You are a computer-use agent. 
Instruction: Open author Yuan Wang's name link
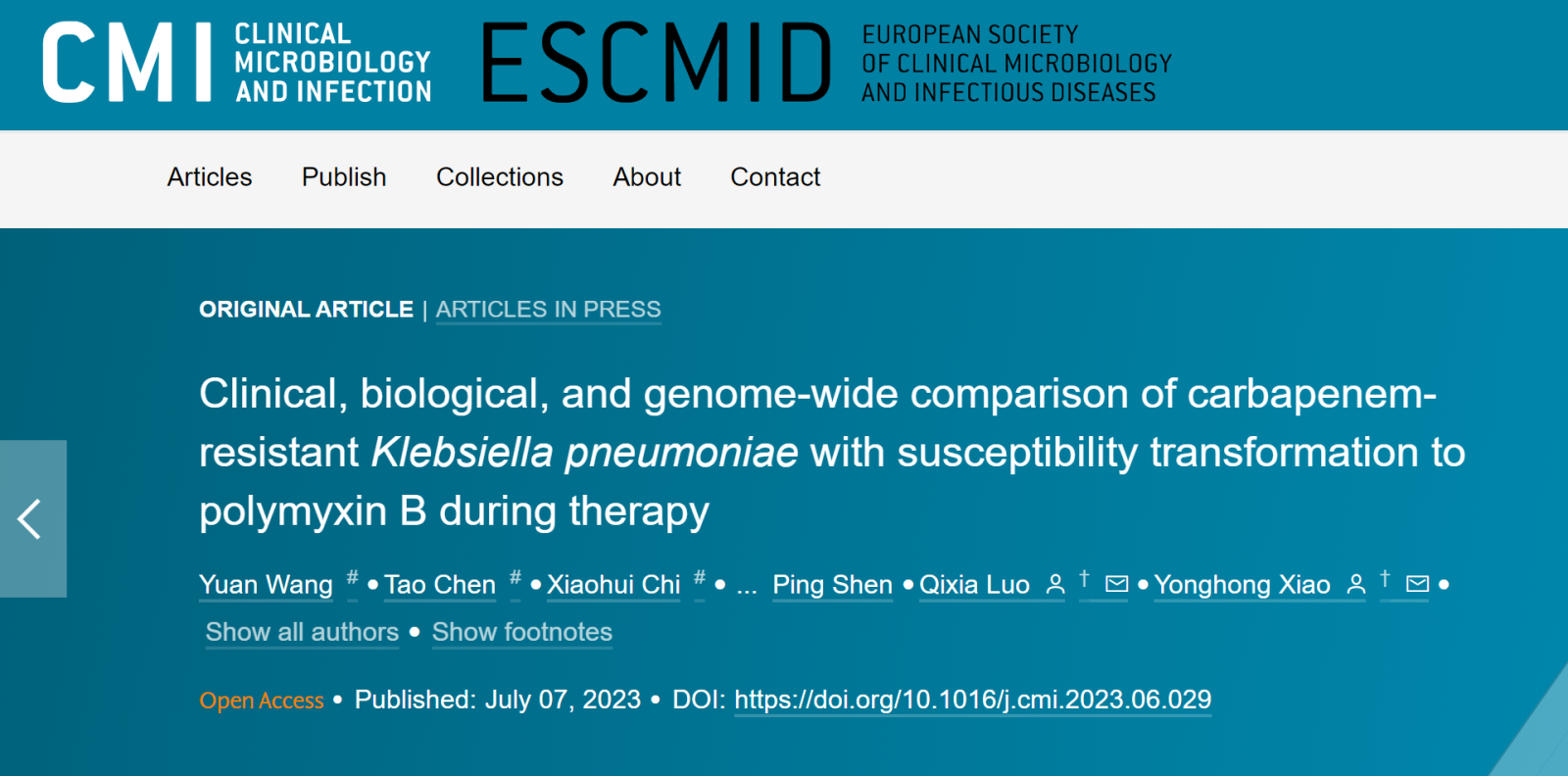click(x=266, y=585)
